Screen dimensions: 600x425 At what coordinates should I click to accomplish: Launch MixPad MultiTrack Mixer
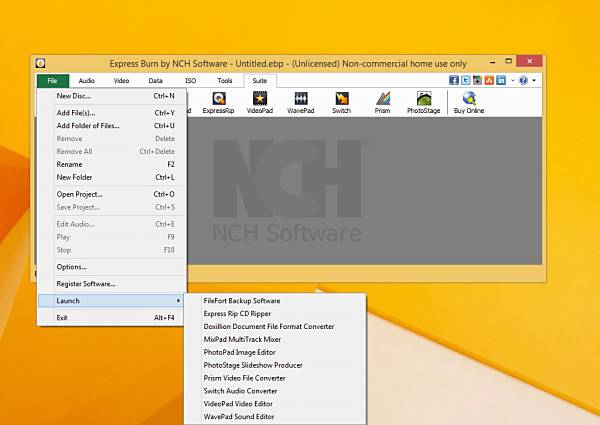pos(275,339)
